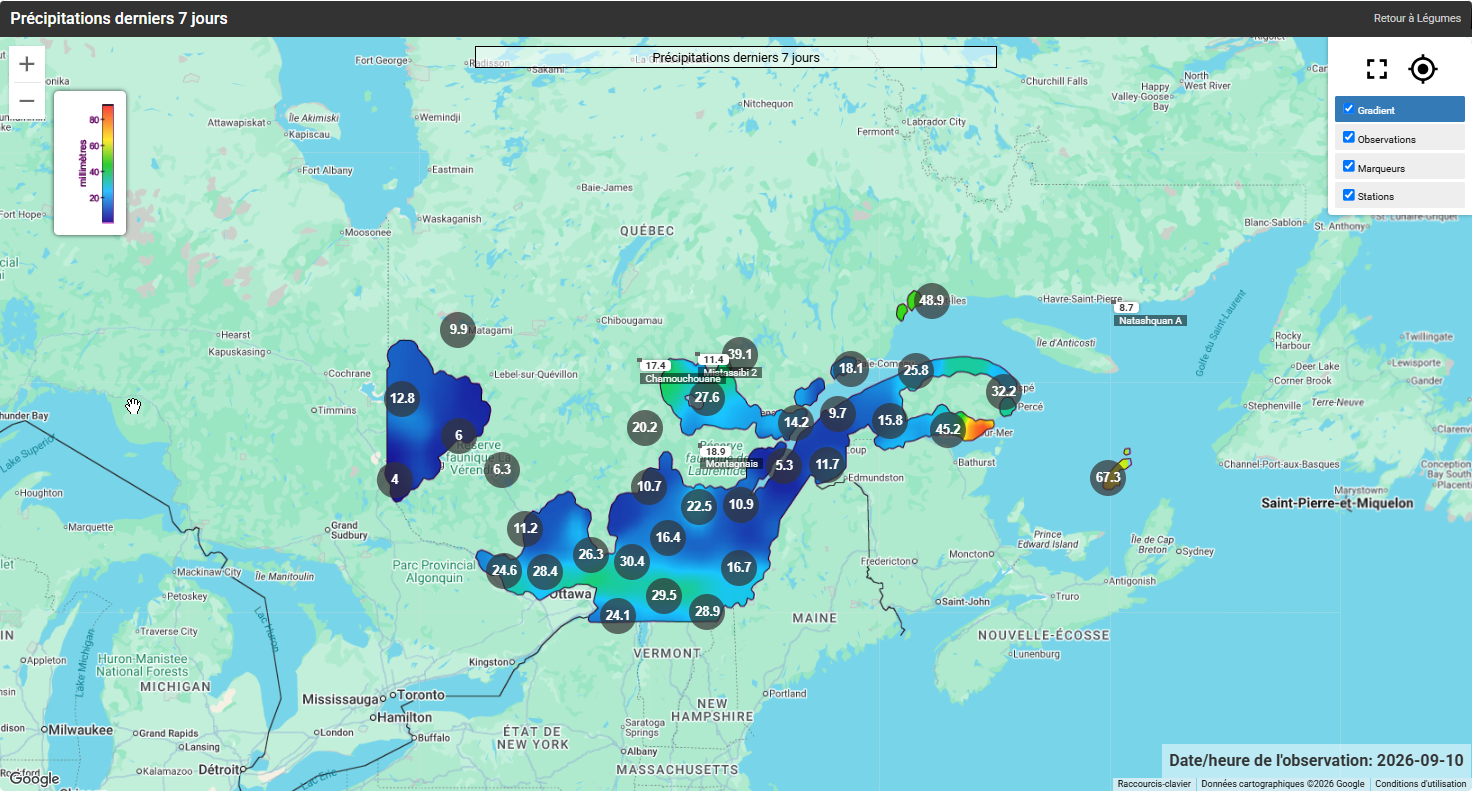
Task: Select the 67.3 precipitation marker
Action: (1108, 478)
